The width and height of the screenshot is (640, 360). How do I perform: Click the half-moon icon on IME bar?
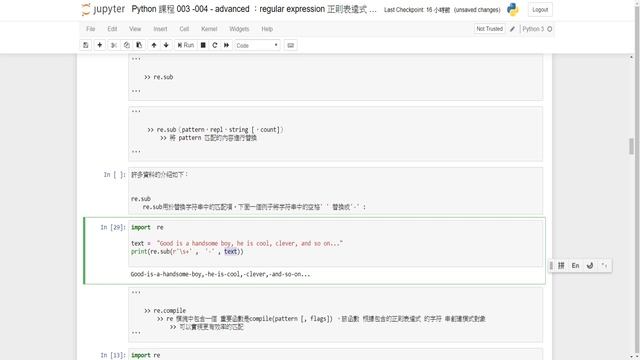click(x=590, y=266)
